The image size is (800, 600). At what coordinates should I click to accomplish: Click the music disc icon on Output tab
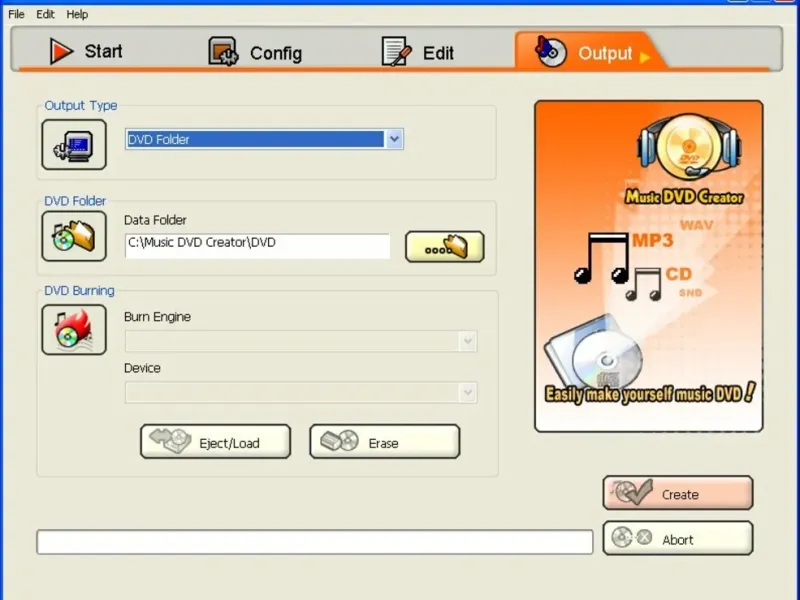point(551,51)
